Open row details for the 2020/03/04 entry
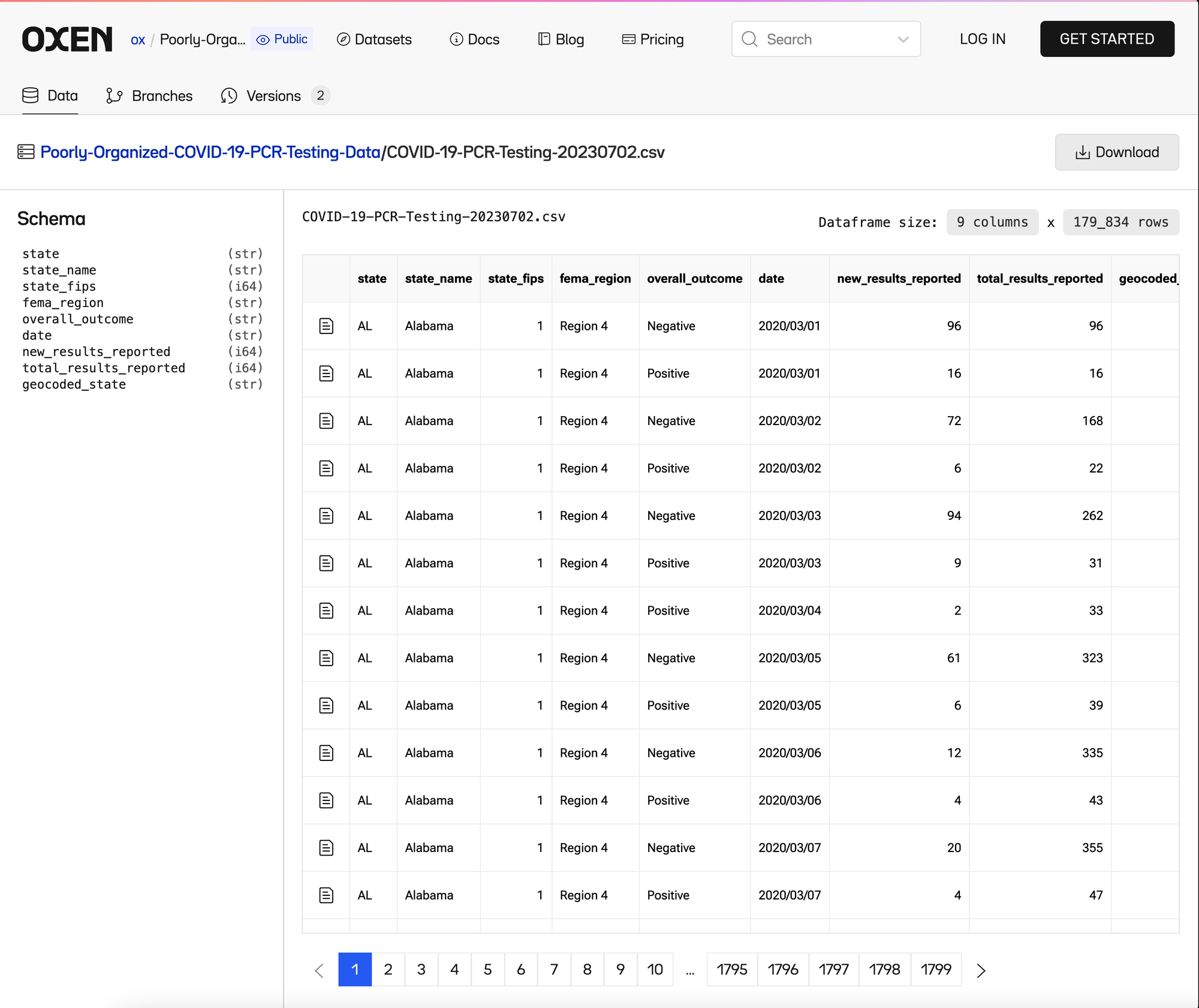1199x1008 pixels. [x=326, y=610]
